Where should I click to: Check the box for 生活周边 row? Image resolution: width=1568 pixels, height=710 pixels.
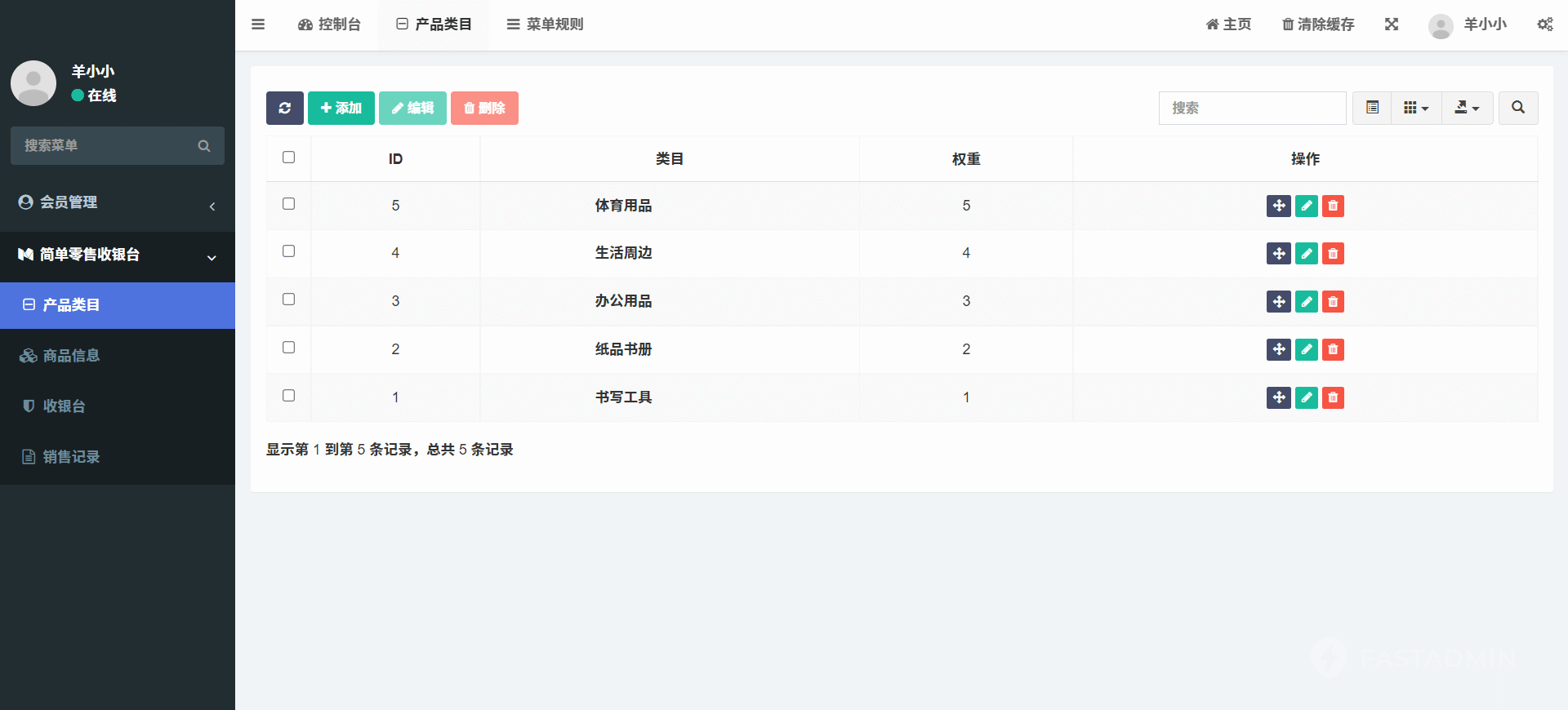pyautogui.click(x=288, y=251)
